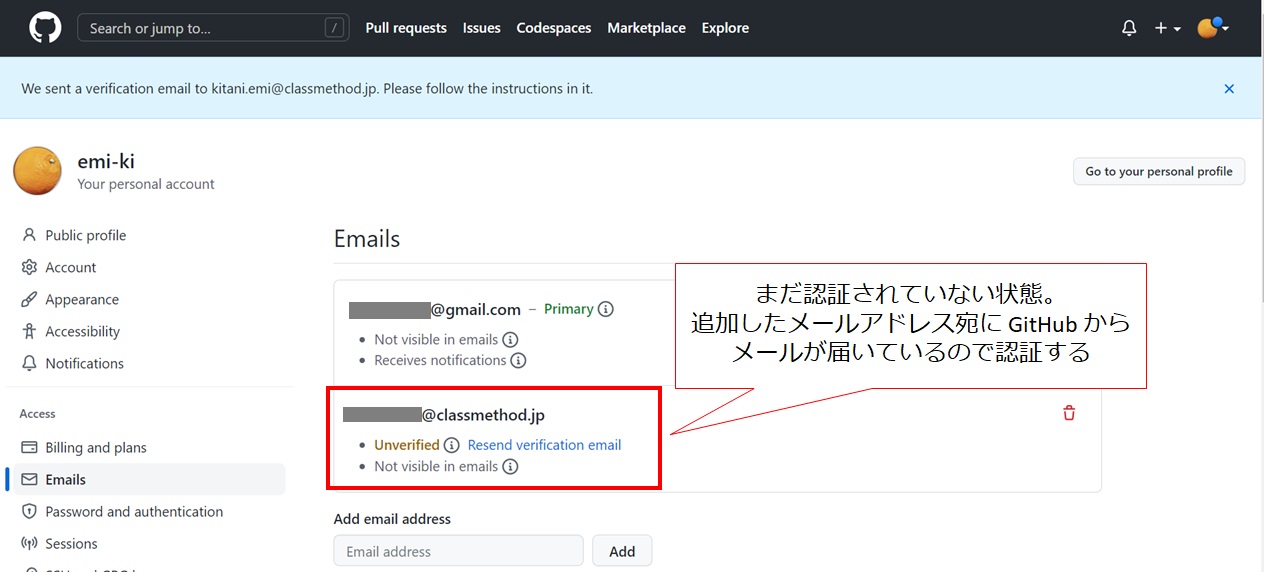Open Appearance settings in sidebar
This screenshot has width=1264, height=572.
point(82,299)
